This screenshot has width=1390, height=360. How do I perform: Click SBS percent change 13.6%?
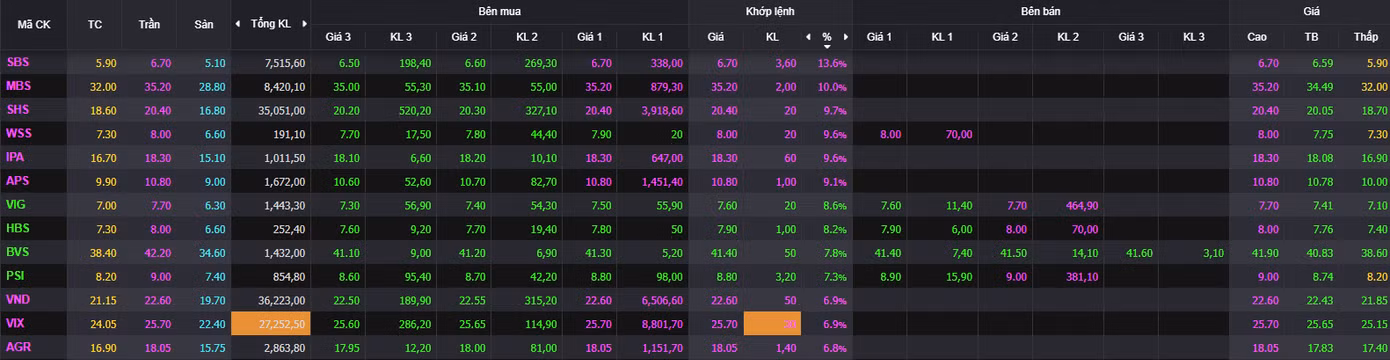(832, 63)
